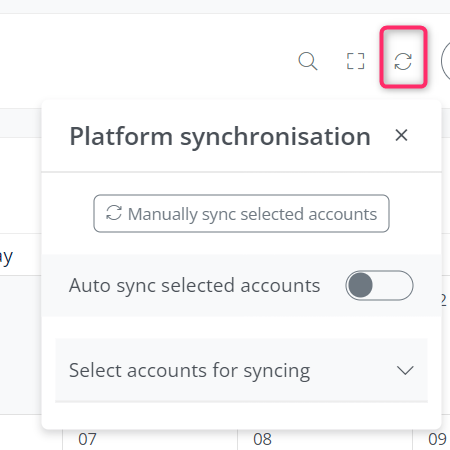Click the Auto sync selected accounts label
This screenshot has height=450, width=450.
(x=194, y=286)
